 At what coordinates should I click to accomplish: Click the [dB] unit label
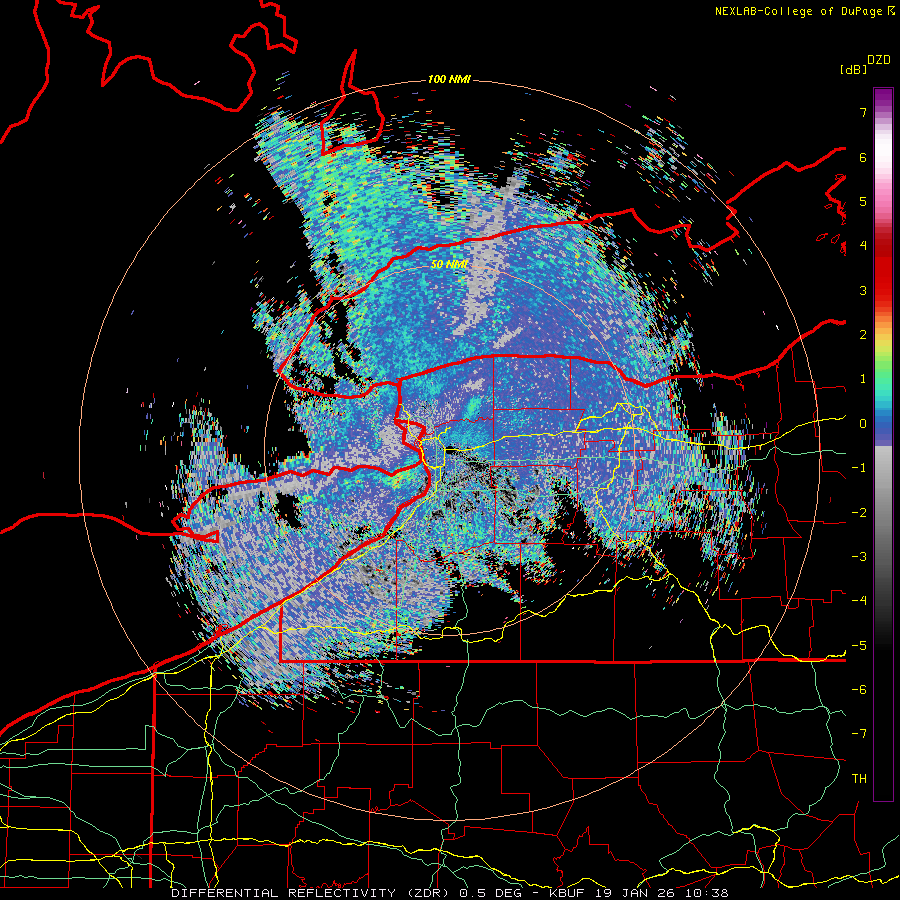click(854, 69)
